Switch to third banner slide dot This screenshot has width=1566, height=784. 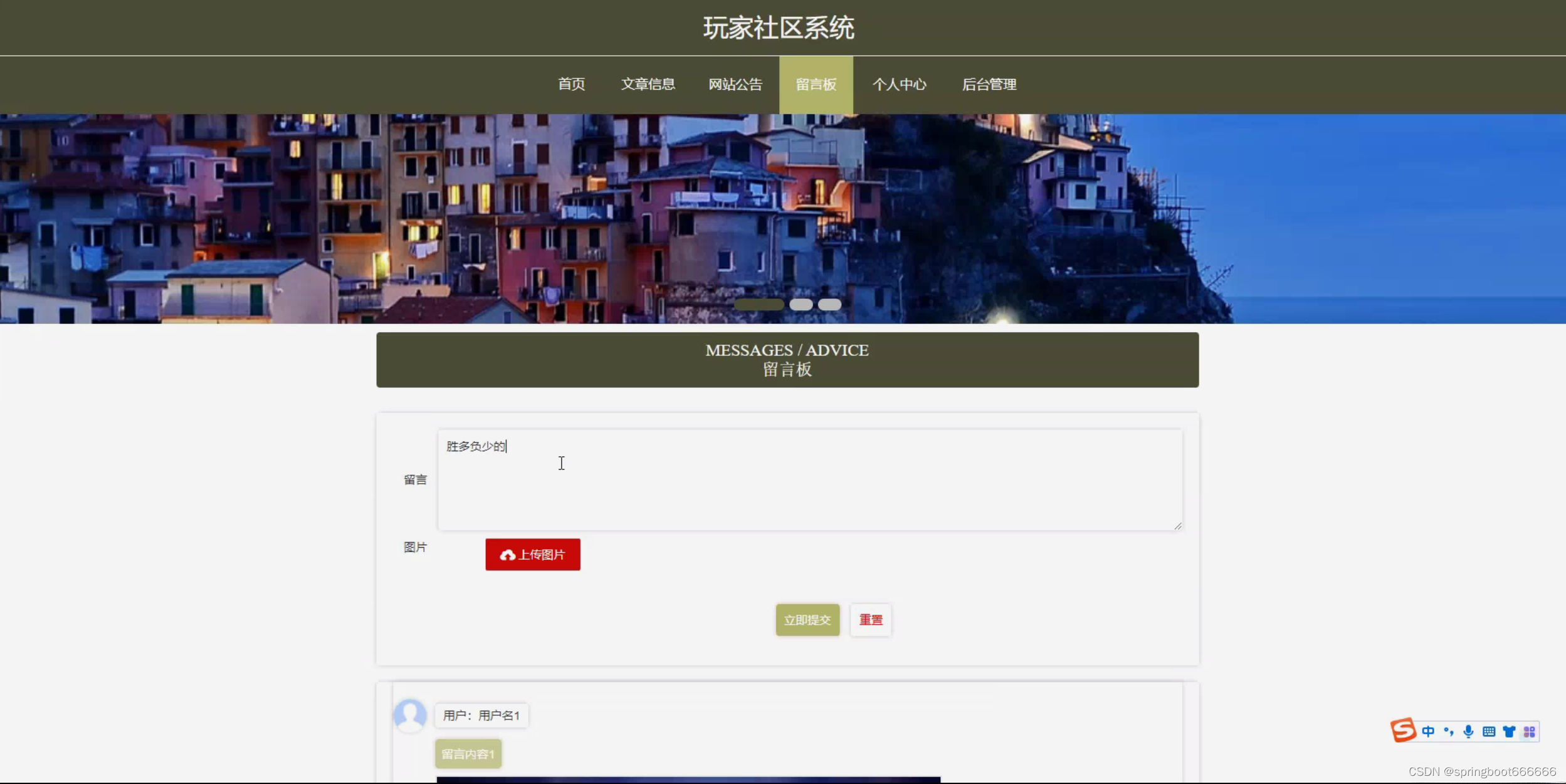coord(829,305)
